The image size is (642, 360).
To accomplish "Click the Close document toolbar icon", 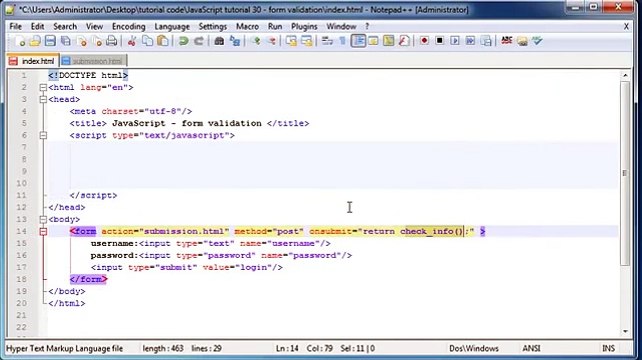I will coord(82,41).
